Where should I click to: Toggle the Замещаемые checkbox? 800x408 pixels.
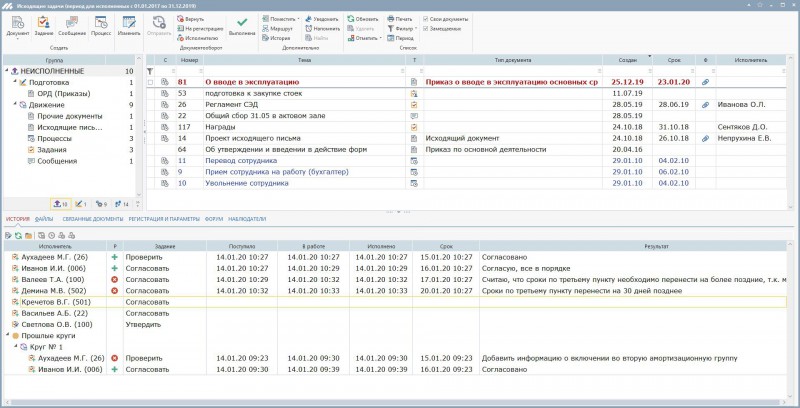[x=427, y=28]
